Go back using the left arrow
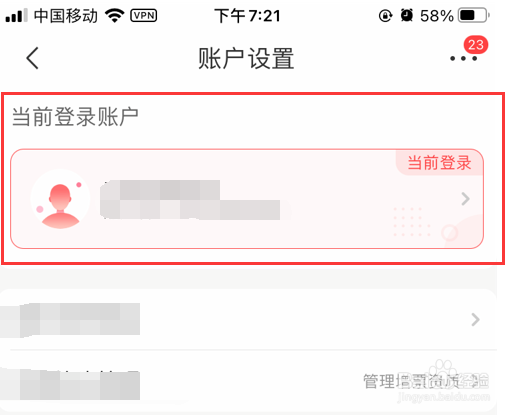 tap(32, 58)
